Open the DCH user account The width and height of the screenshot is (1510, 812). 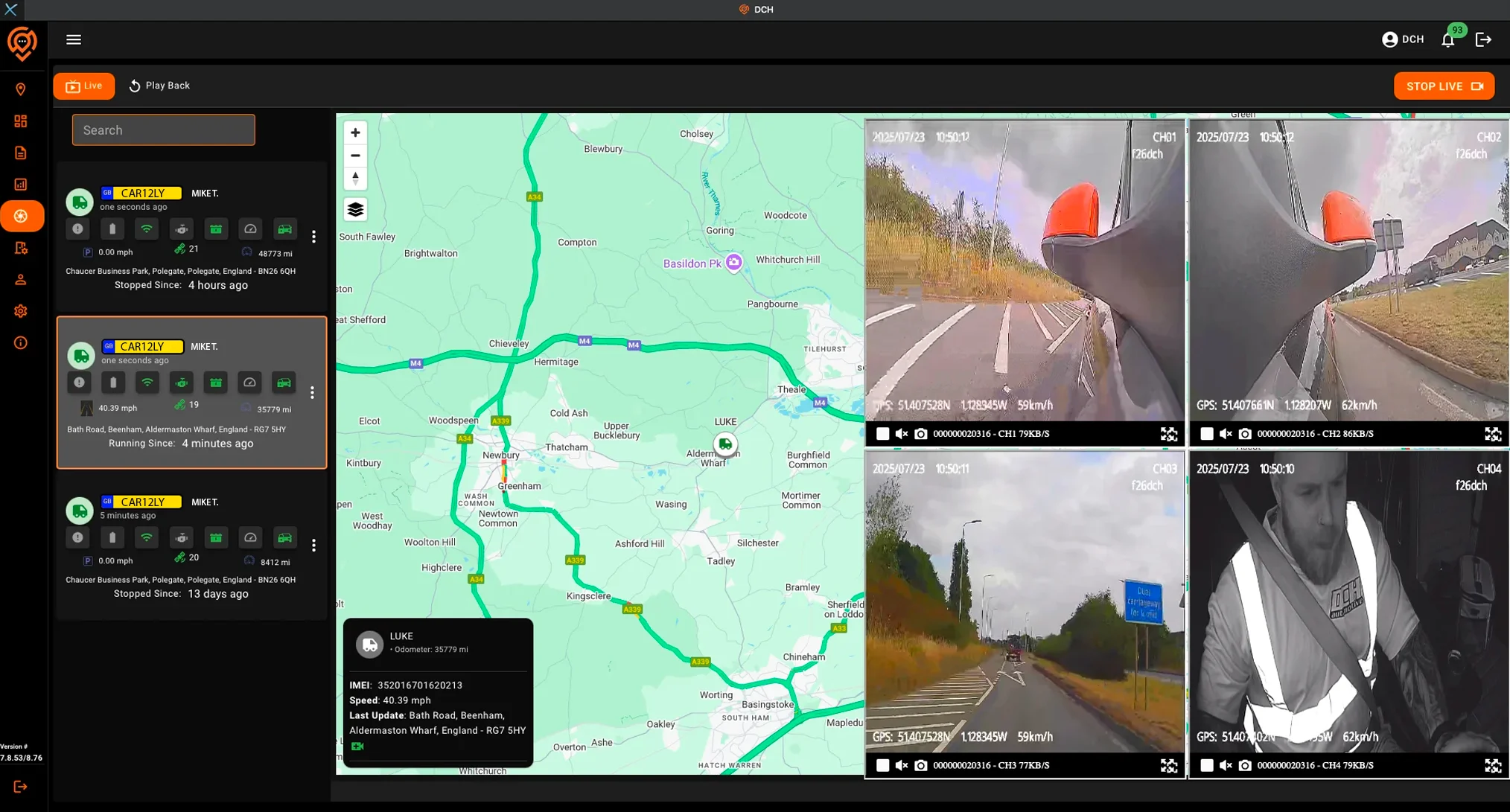(x=1402, y=39)
